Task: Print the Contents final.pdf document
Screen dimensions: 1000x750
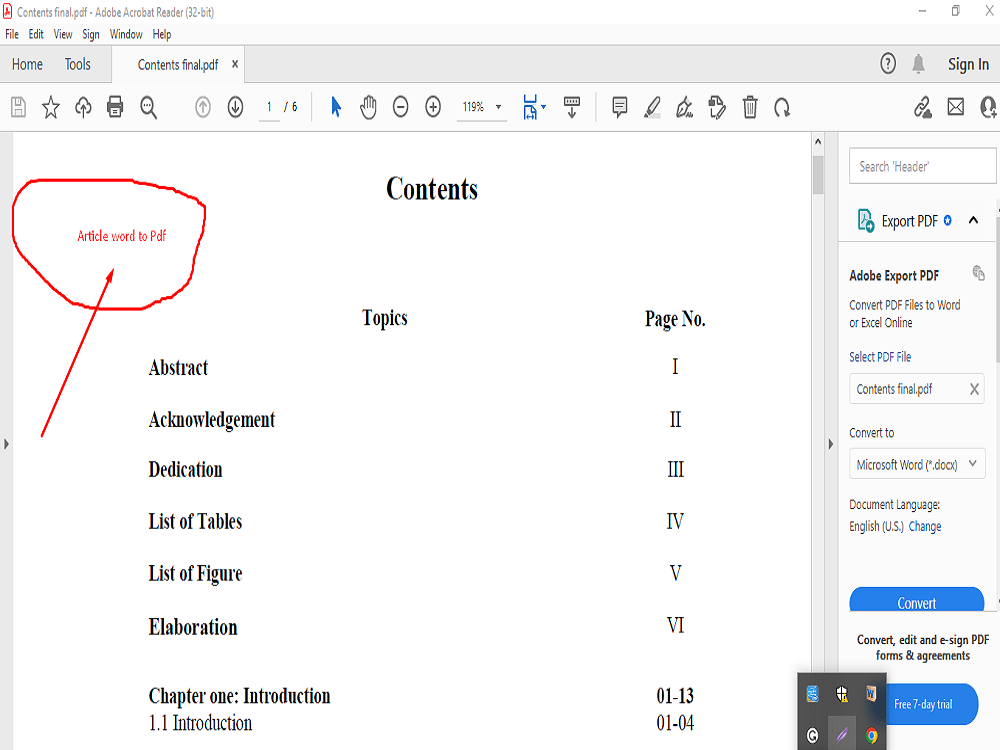Action: point(115,106)
